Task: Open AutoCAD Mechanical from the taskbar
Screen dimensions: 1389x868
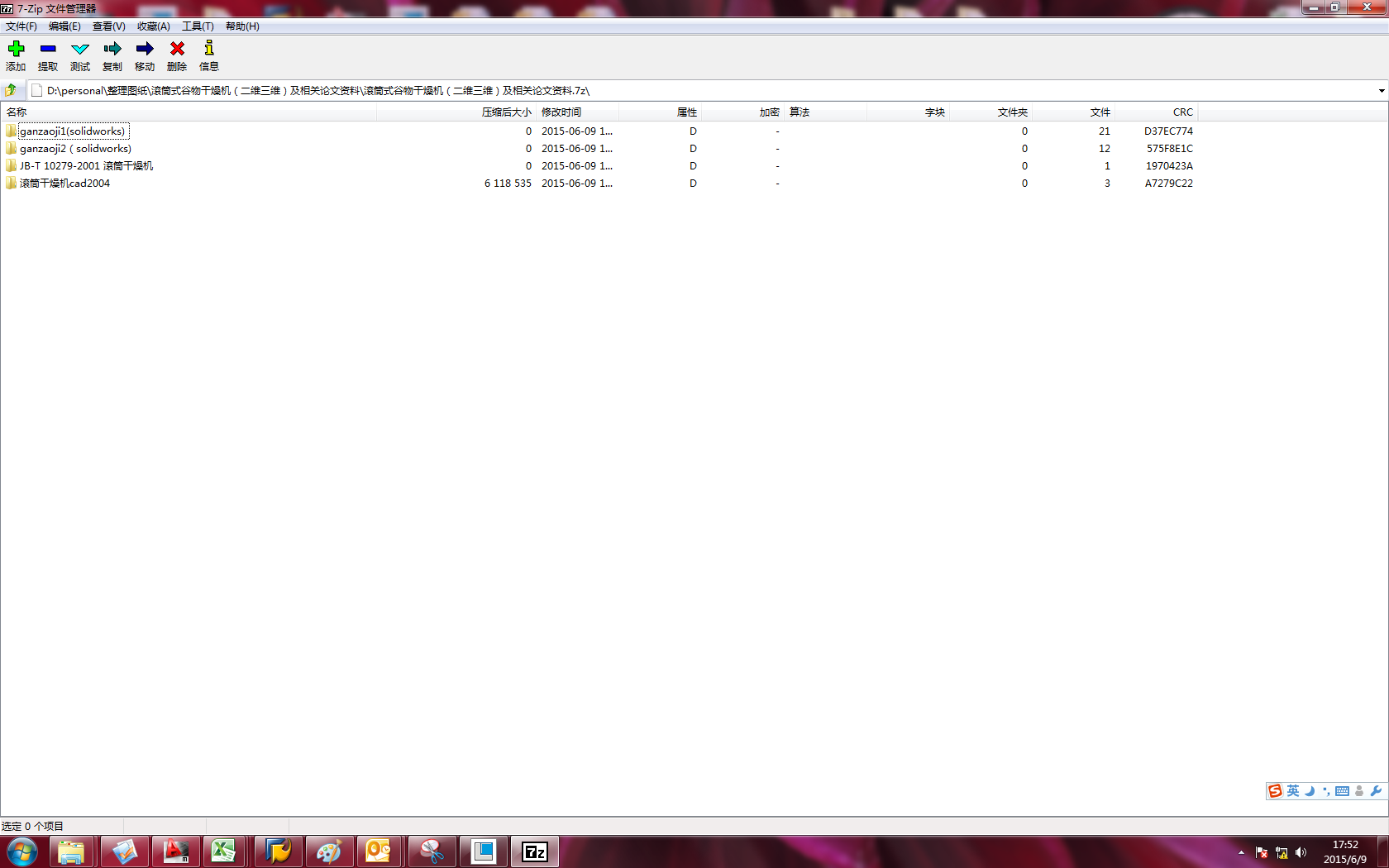Action: point(175,851)
